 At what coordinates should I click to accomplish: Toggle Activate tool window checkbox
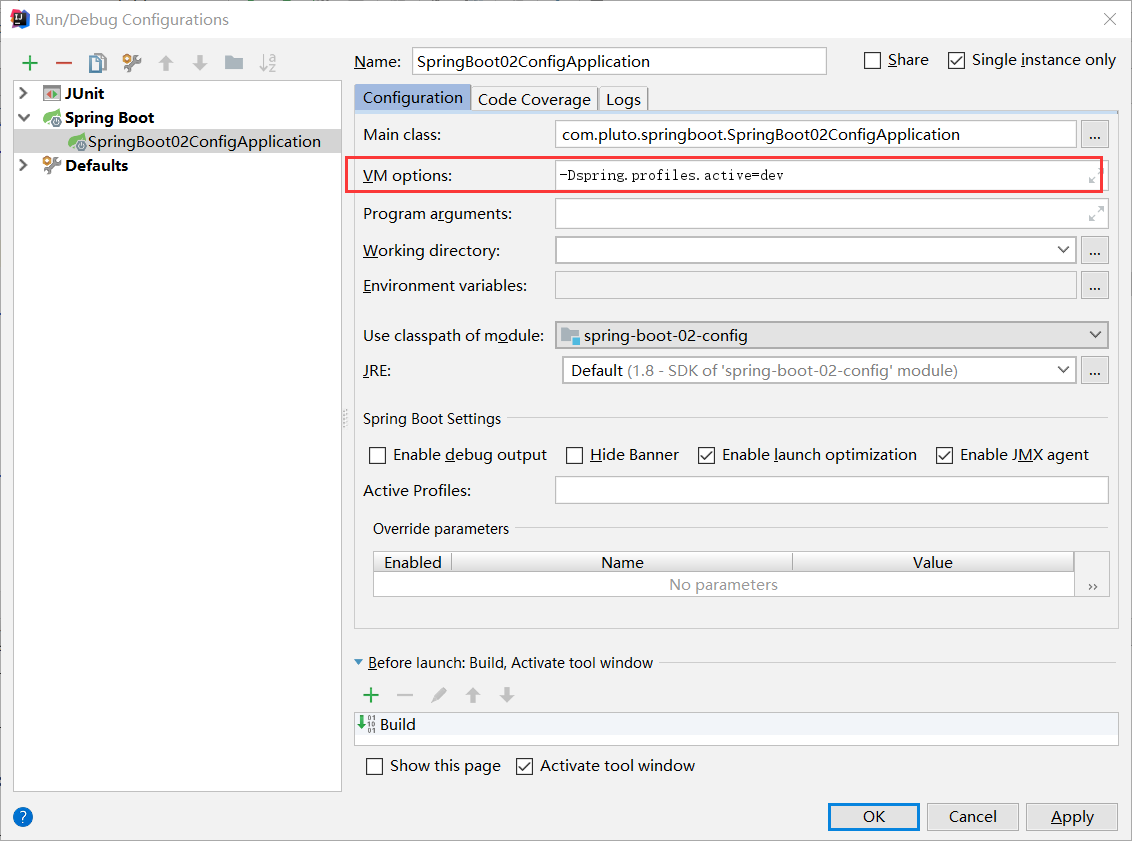coord(524,766)
